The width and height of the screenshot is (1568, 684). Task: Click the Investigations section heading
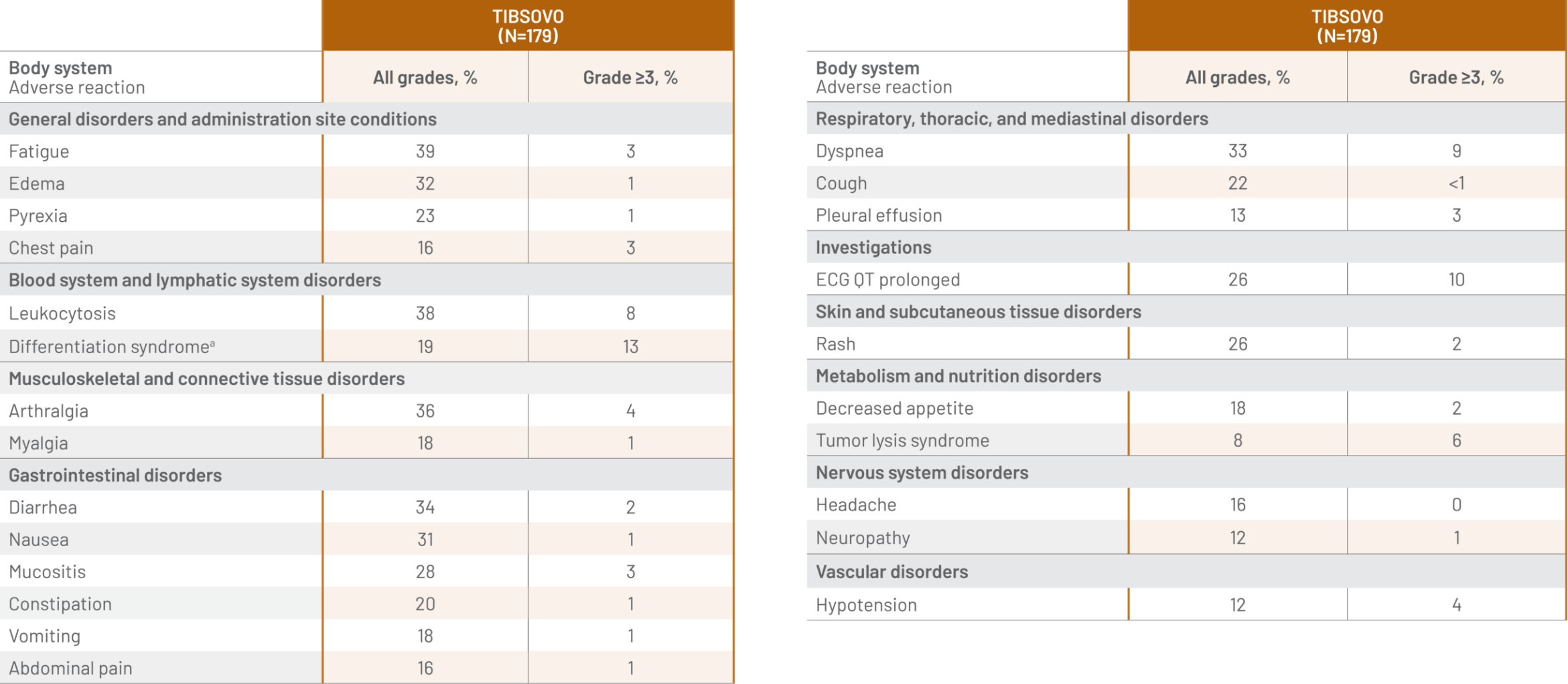click(x=873, y=247)
